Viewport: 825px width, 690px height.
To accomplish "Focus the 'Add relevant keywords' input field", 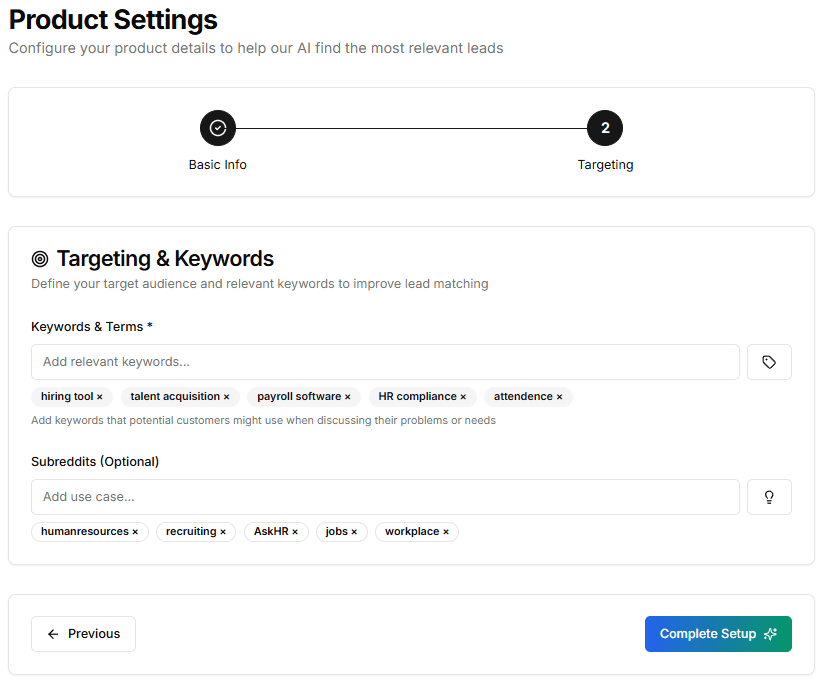I will [x=385, y=362].
